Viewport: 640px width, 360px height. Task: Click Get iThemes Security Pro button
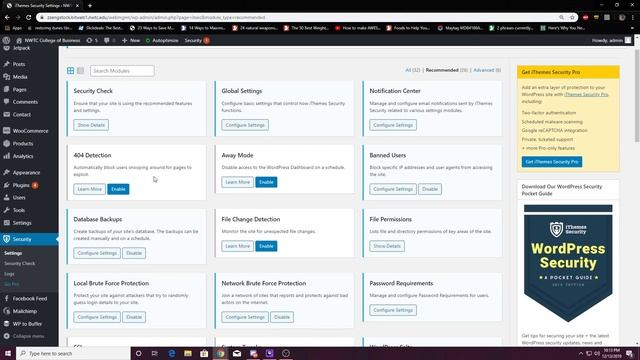click(552, 162)
